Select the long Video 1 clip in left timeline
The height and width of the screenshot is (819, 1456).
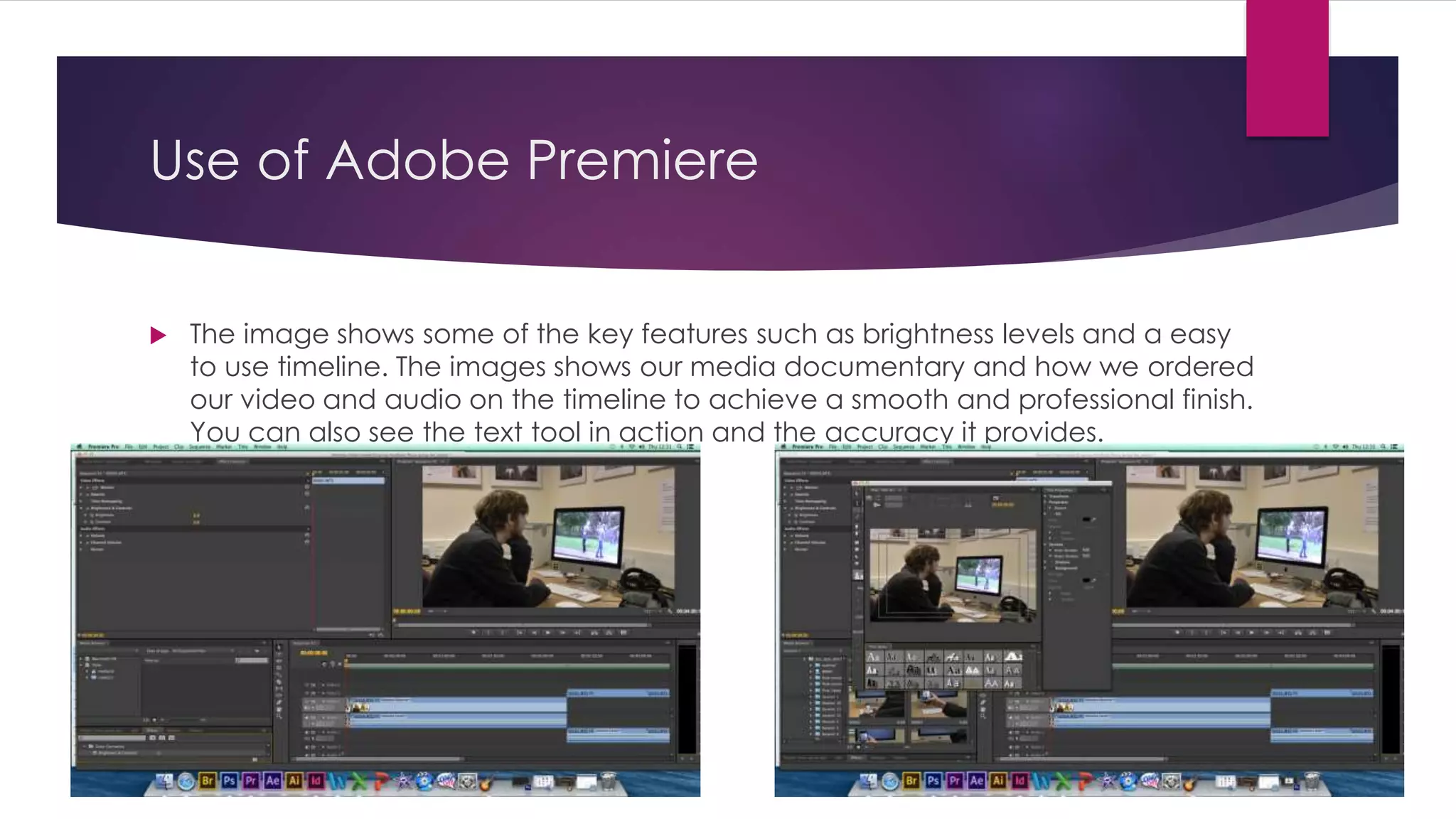pos(457,705)
